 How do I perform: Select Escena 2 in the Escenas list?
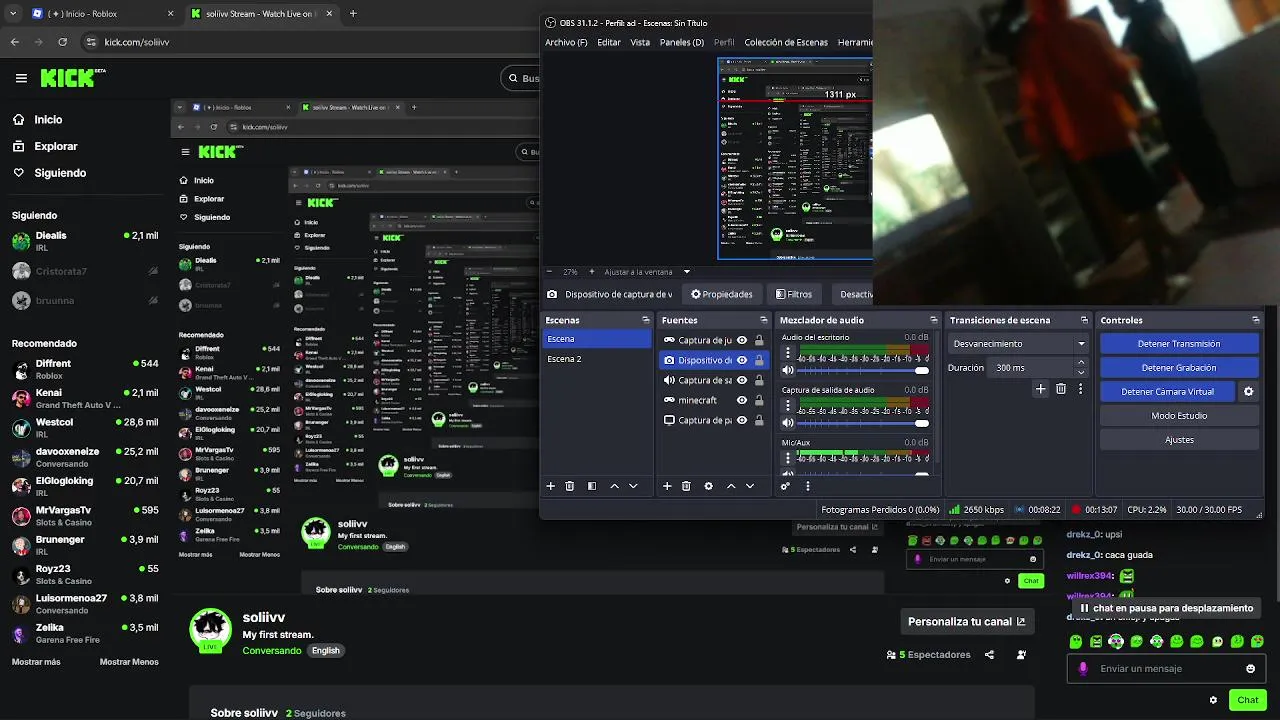click(597, 359)
